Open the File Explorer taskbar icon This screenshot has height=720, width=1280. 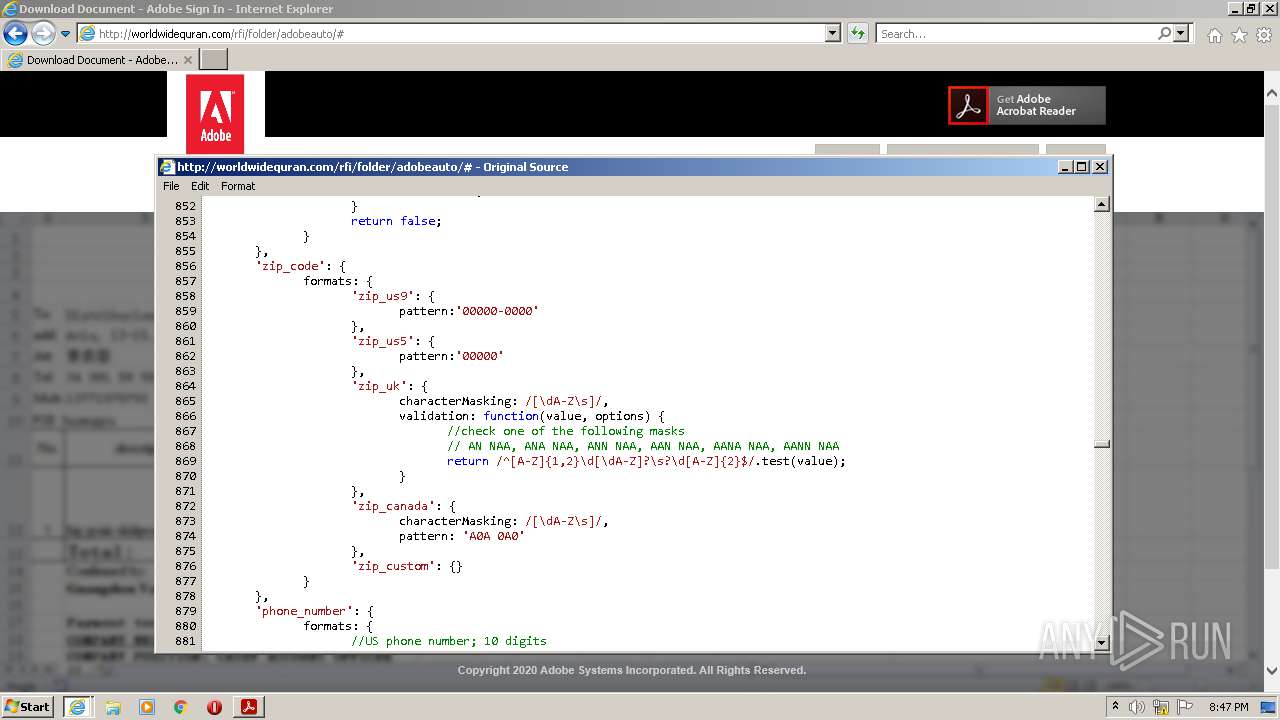click(x=113, y=707)
